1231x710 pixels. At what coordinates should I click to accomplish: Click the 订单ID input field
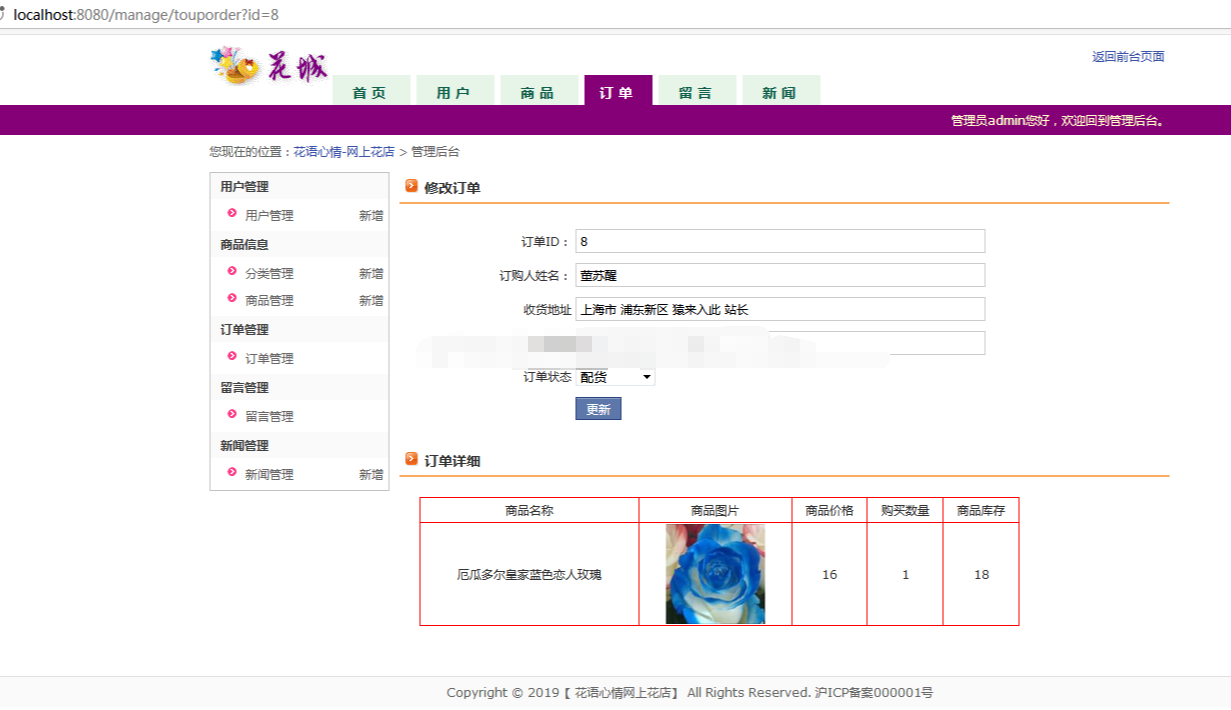[780, 241]
